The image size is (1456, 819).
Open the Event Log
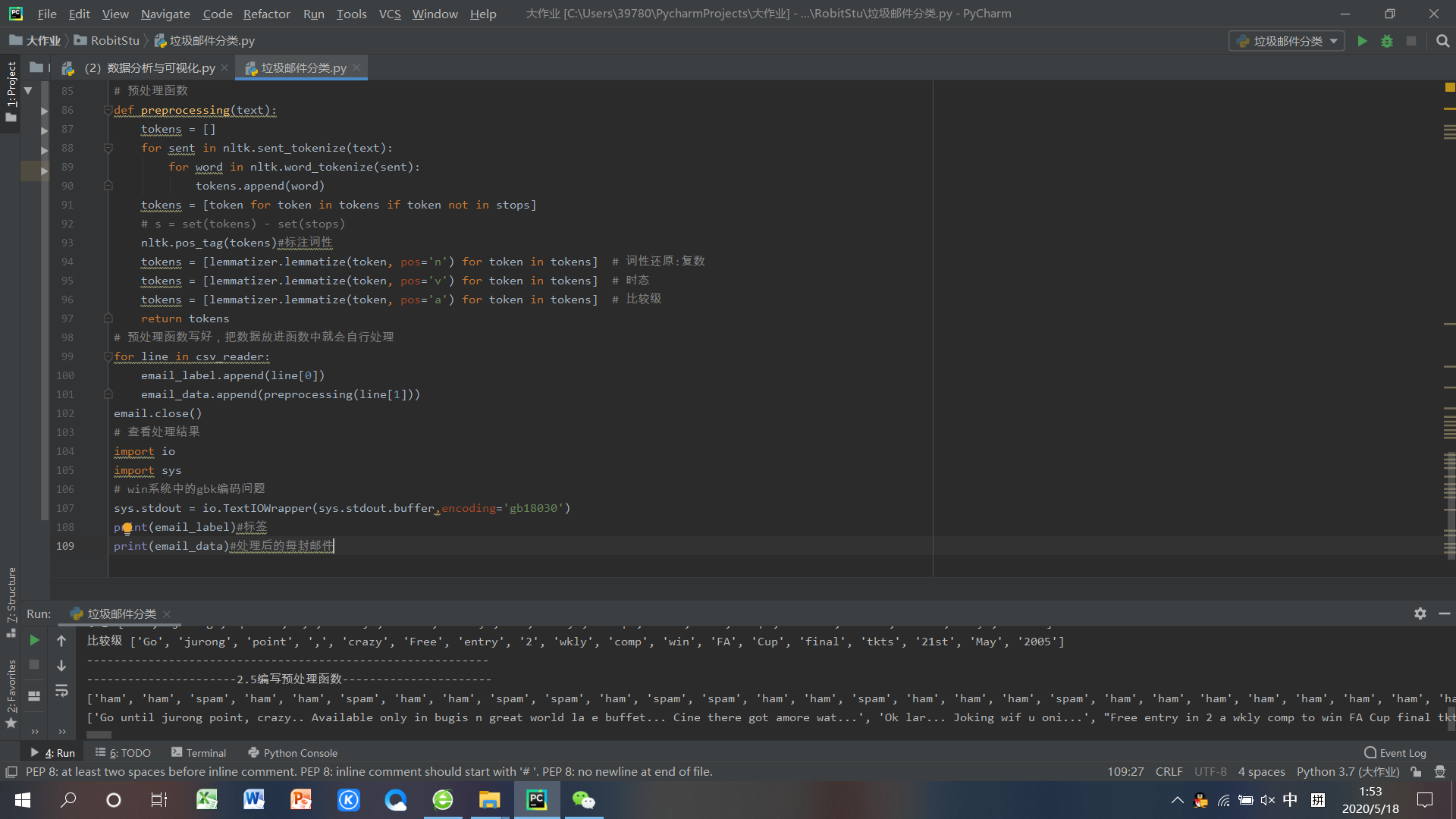(1395, 753)
